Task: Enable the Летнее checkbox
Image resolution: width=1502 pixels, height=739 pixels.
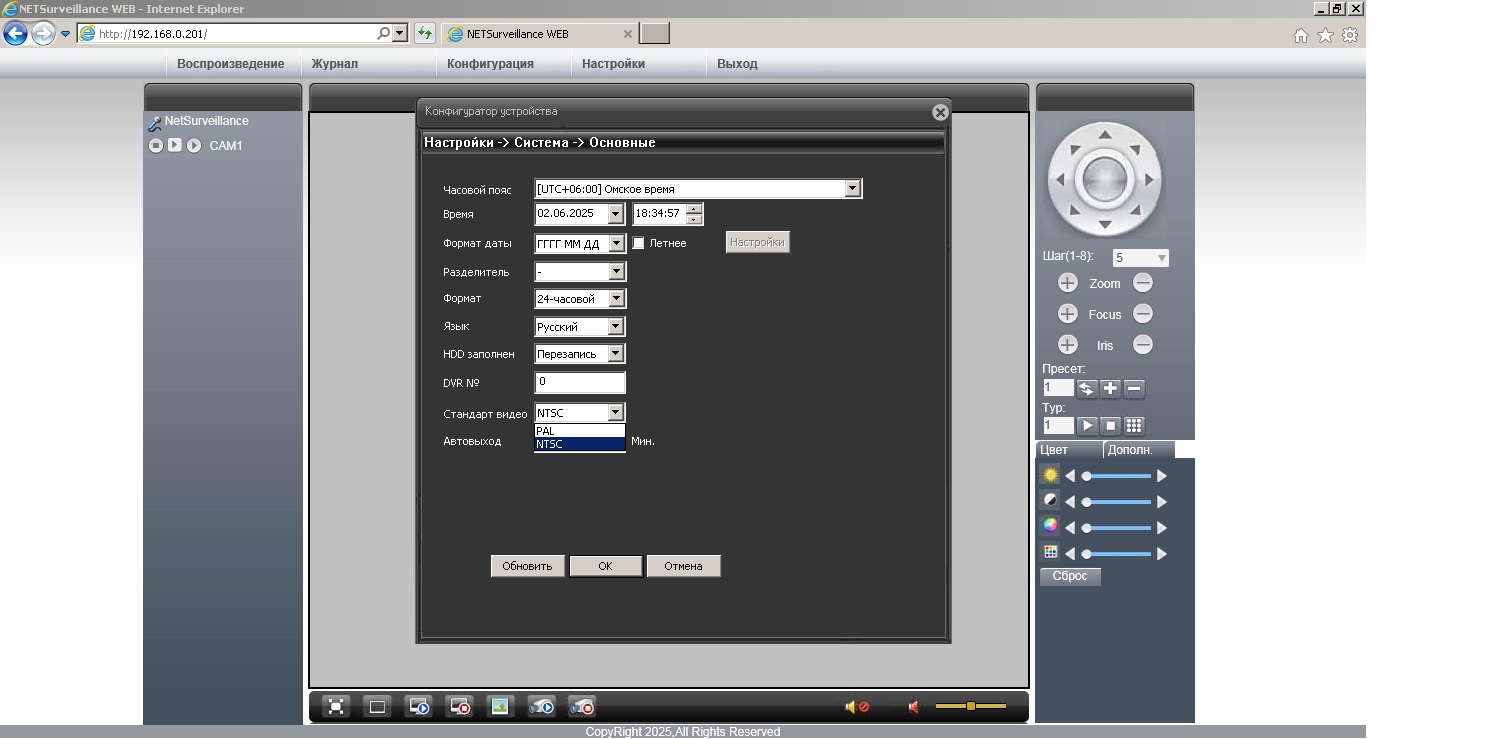Action: coord(638,243)
